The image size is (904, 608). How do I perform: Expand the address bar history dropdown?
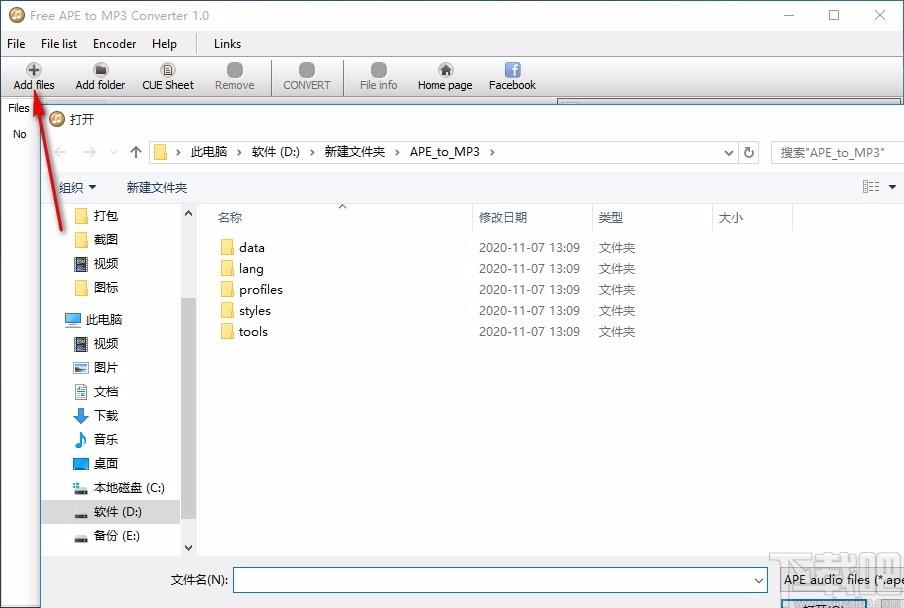coord(729,153)
